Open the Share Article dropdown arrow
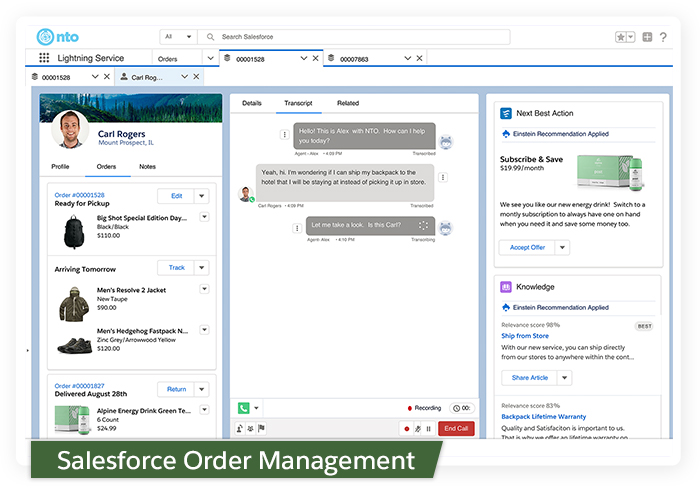The image size is (700, 504). [564, 378]
